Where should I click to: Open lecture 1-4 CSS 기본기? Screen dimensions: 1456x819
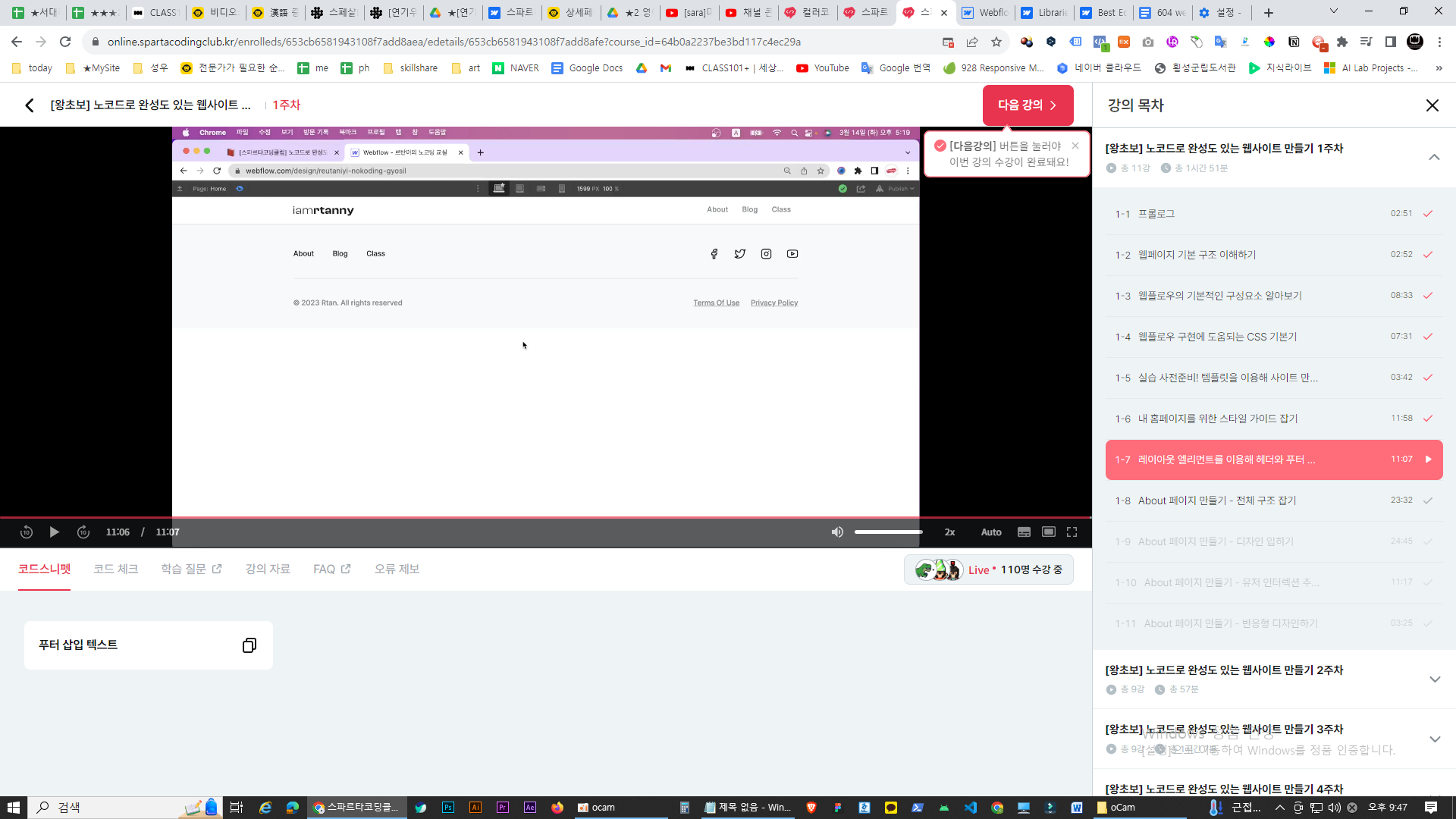point(1274,337)
